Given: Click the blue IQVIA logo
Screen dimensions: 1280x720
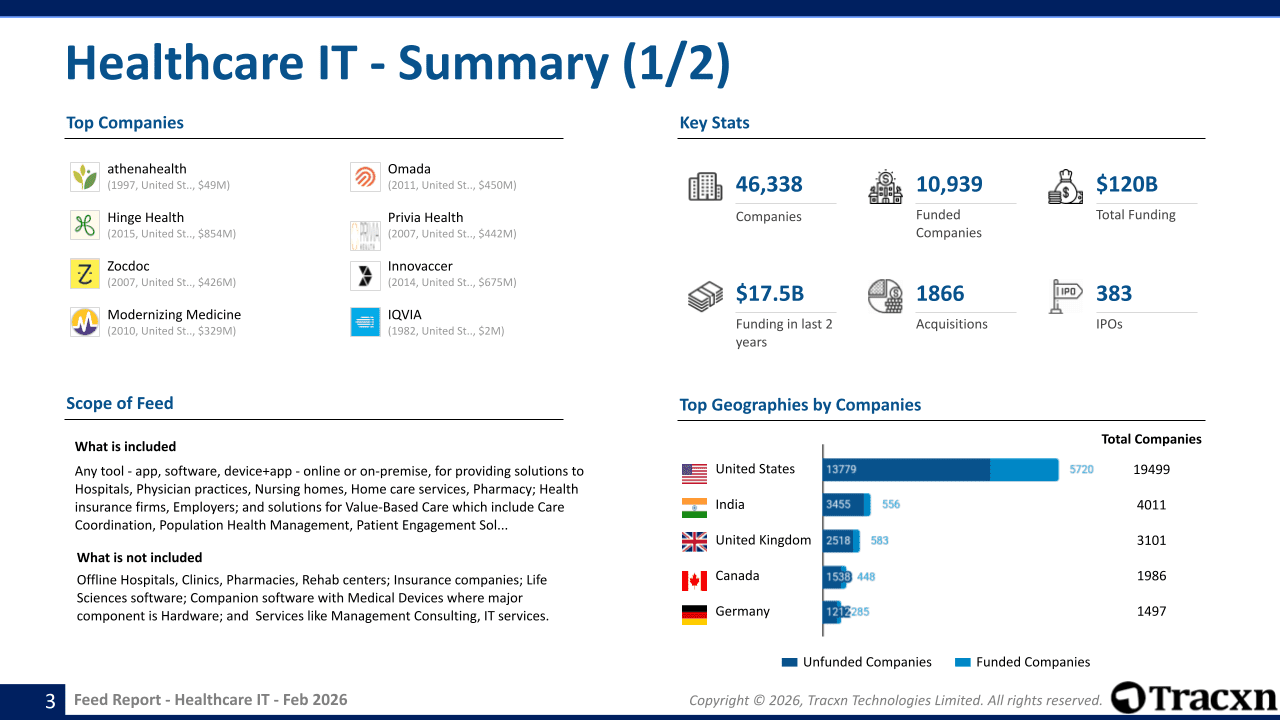Looking at the screenshot, I should [x=365, y=322].
